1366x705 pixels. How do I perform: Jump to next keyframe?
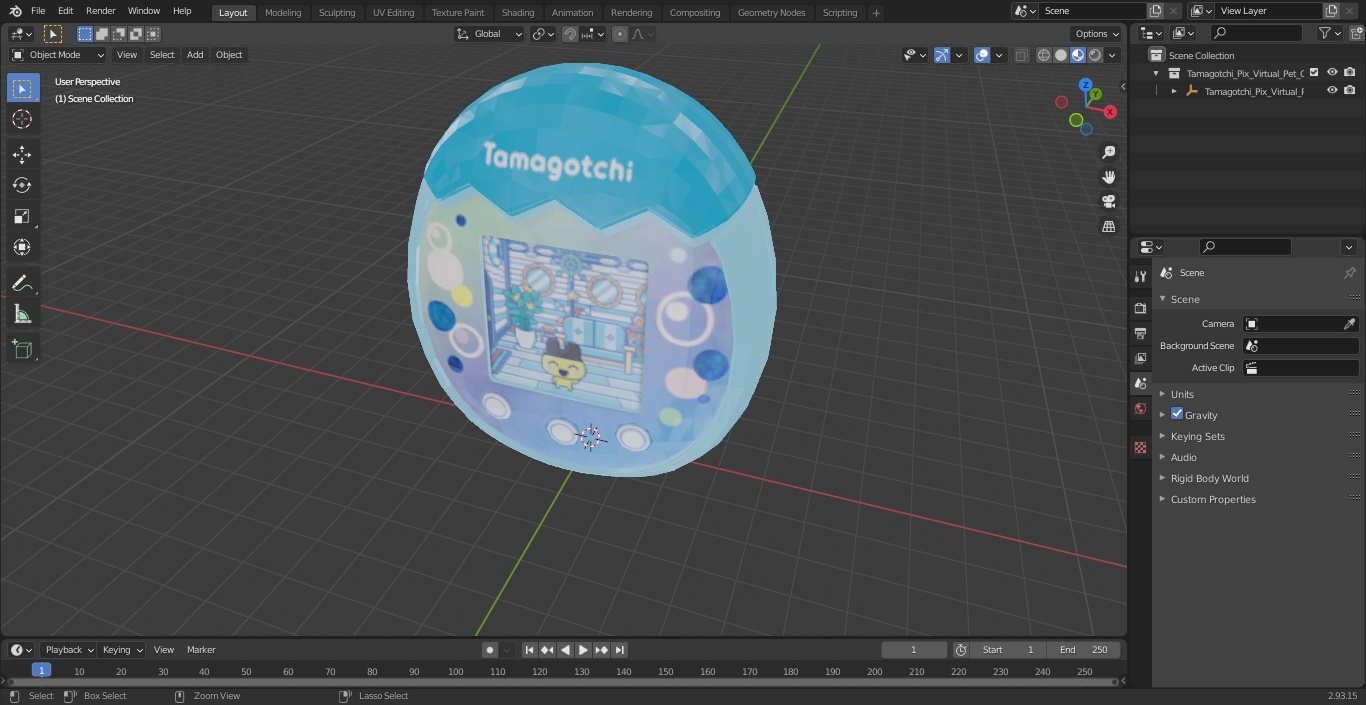(x=602, y=650)
